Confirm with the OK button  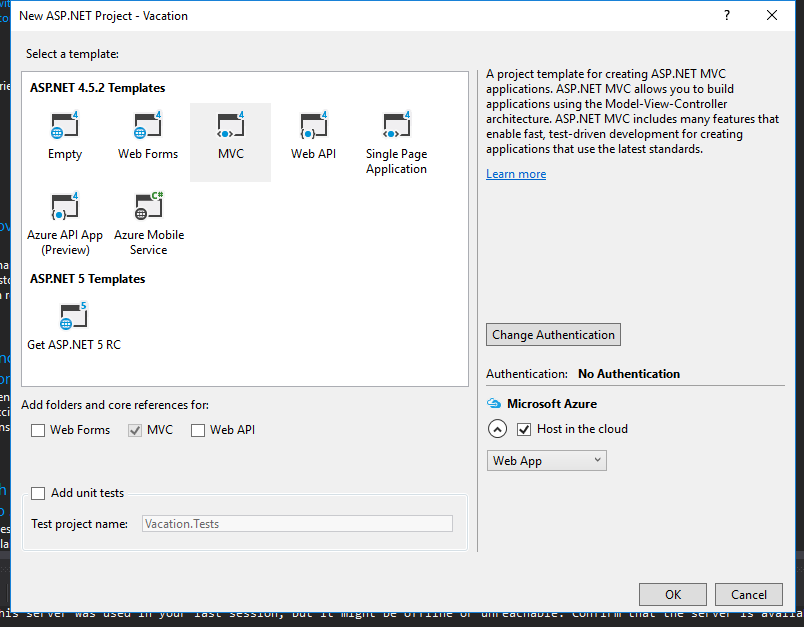click(673, 594)
